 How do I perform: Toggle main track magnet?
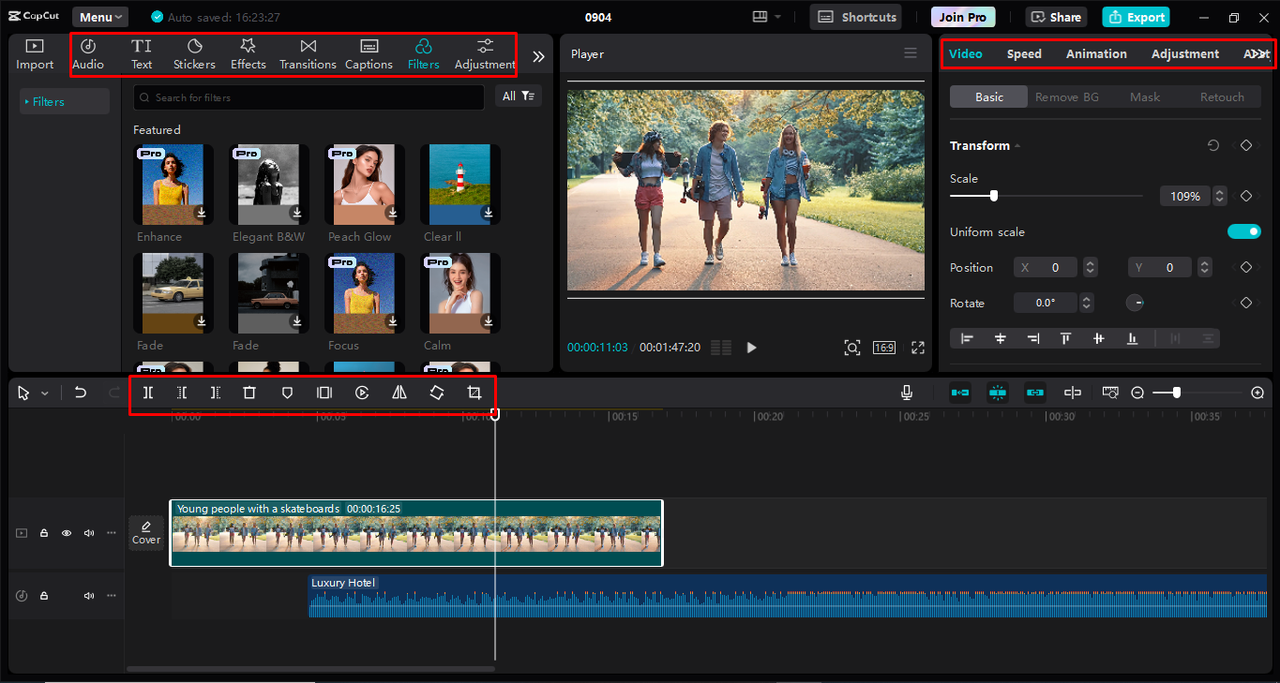pos(960,393)
